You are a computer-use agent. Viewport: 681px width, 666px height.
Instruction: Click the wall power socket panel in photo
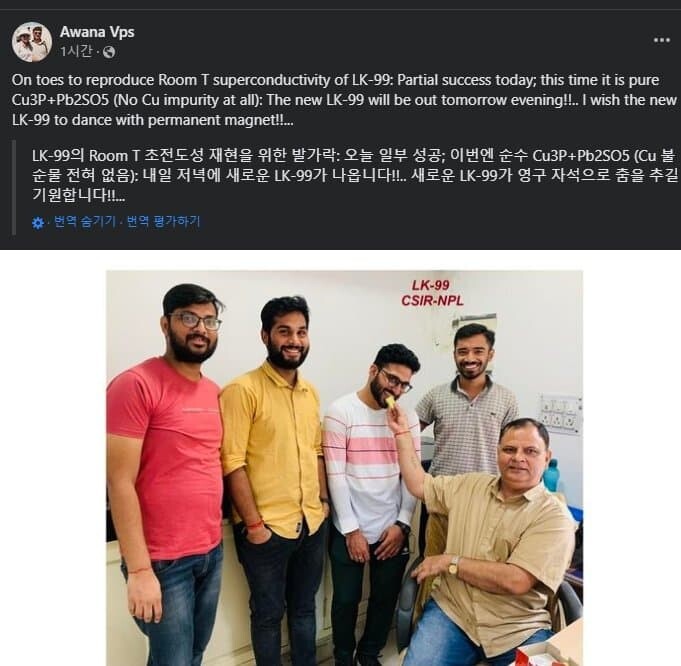[561, 414]
